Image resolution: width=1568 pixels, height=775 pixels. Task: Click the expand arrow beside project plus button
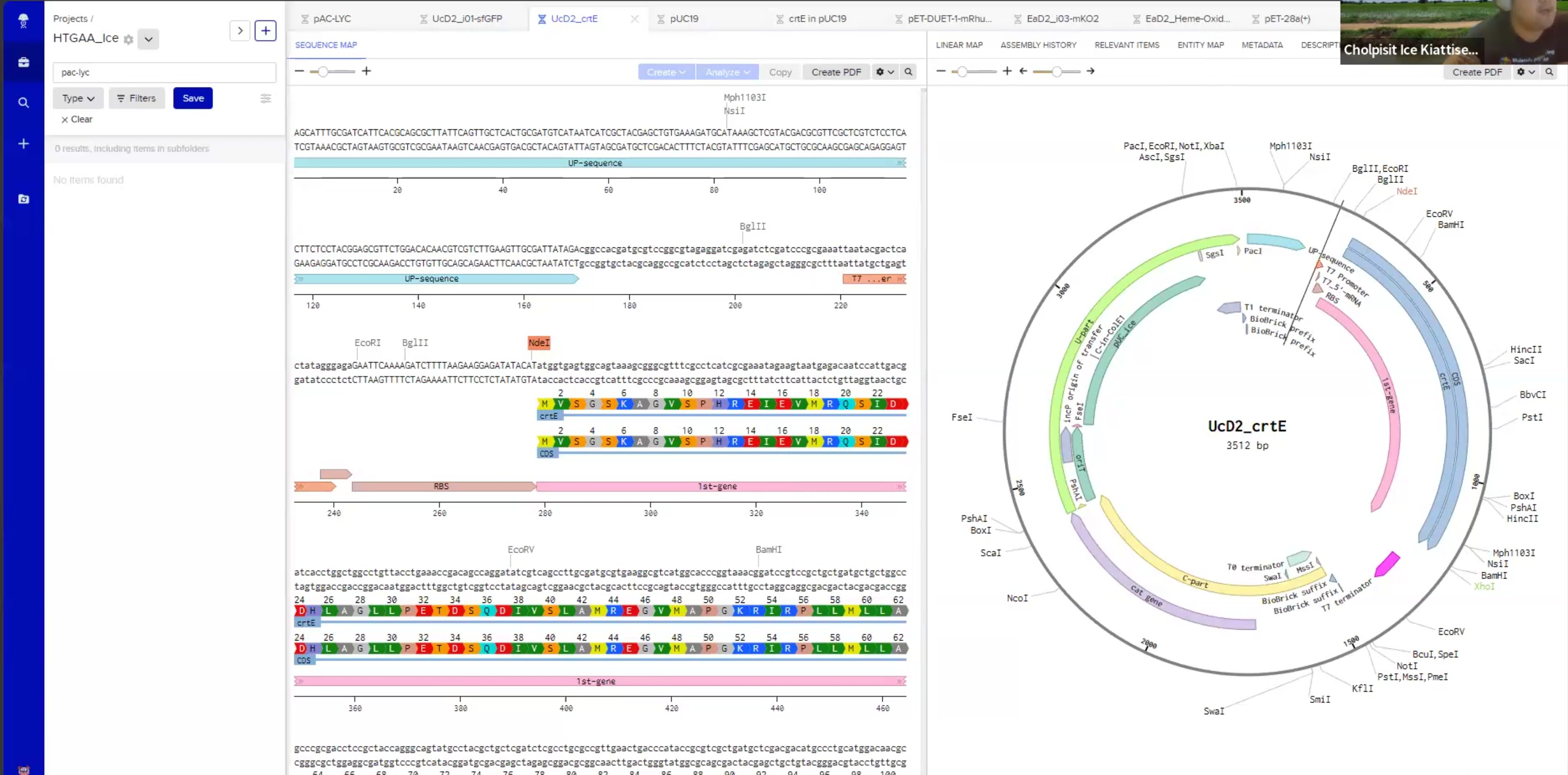240,31
